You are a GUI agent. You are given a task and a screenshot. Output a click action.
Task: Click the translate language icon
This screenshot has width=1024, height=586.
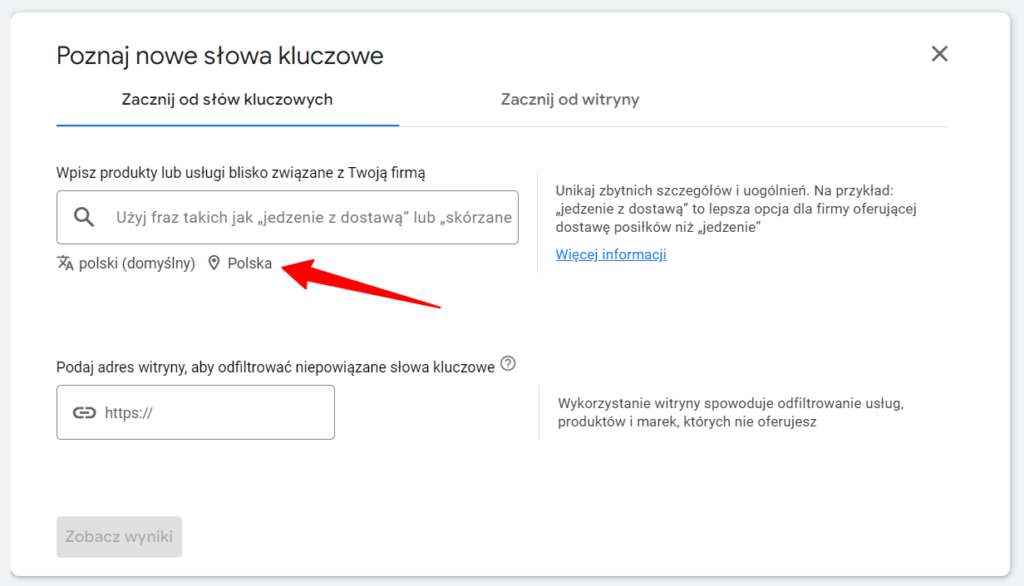point(65,263)
